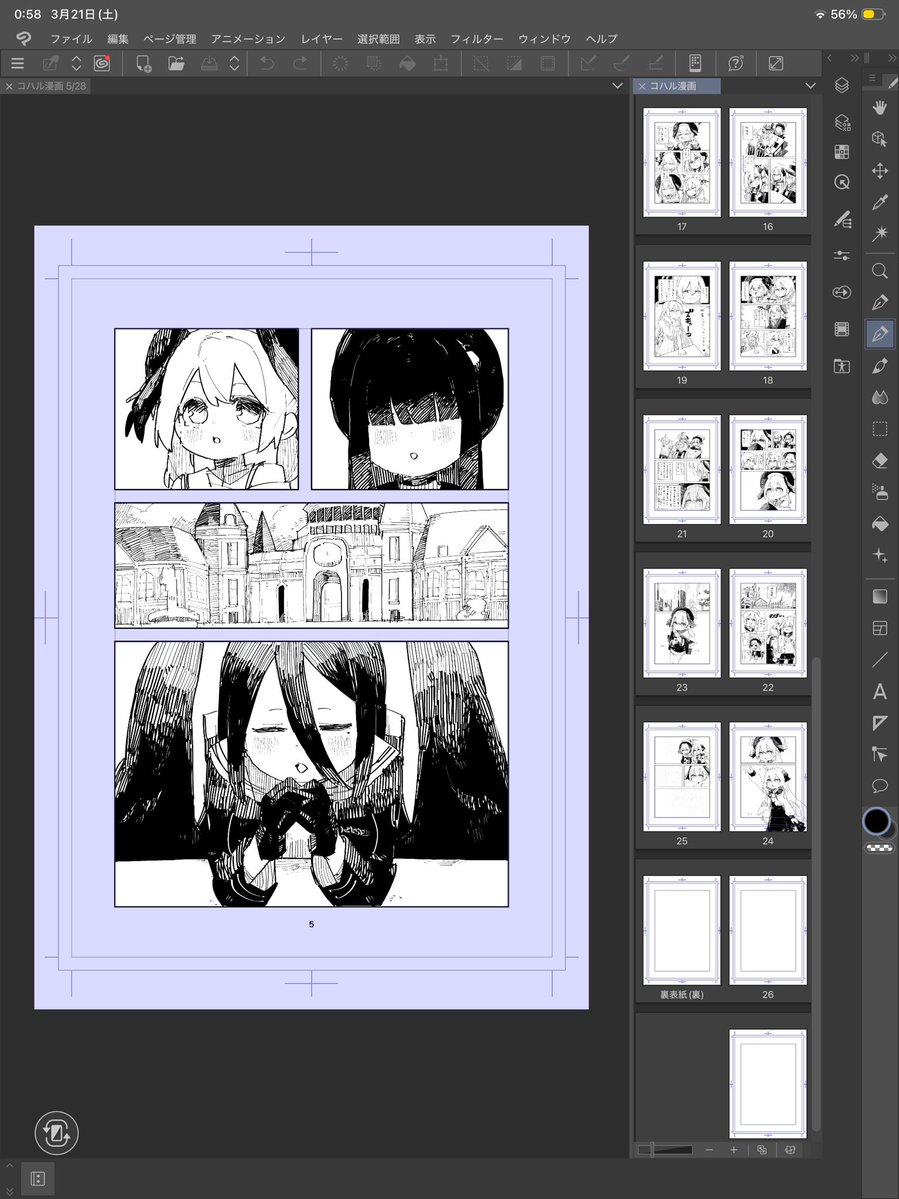The width and height of the screenshot is (899, 1199).
Task: Open page 23 thumbnail
Action: [681, 623]
